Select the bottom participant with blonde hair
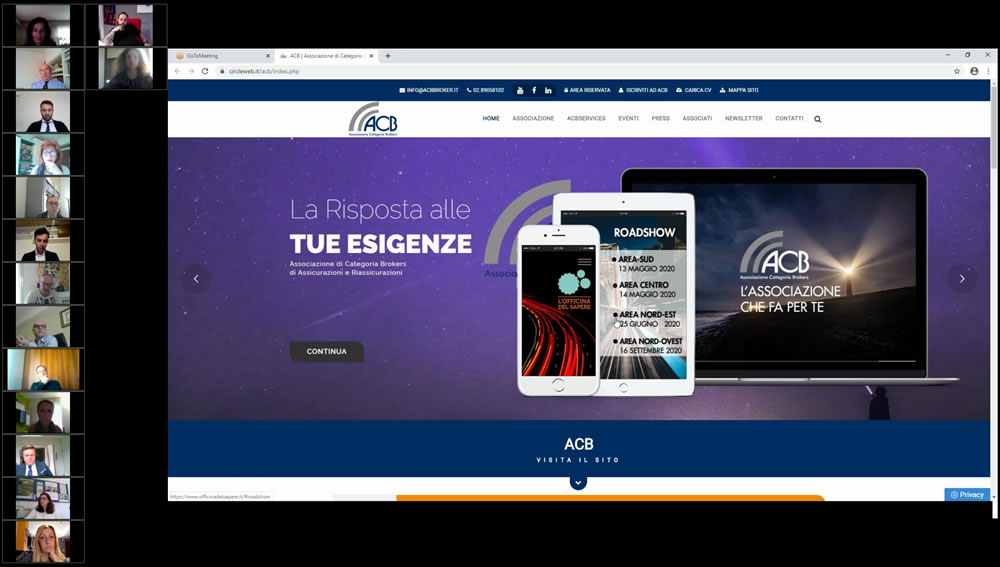The width and height of the screenshot is (1000, 567). click(x=43, y=541)
